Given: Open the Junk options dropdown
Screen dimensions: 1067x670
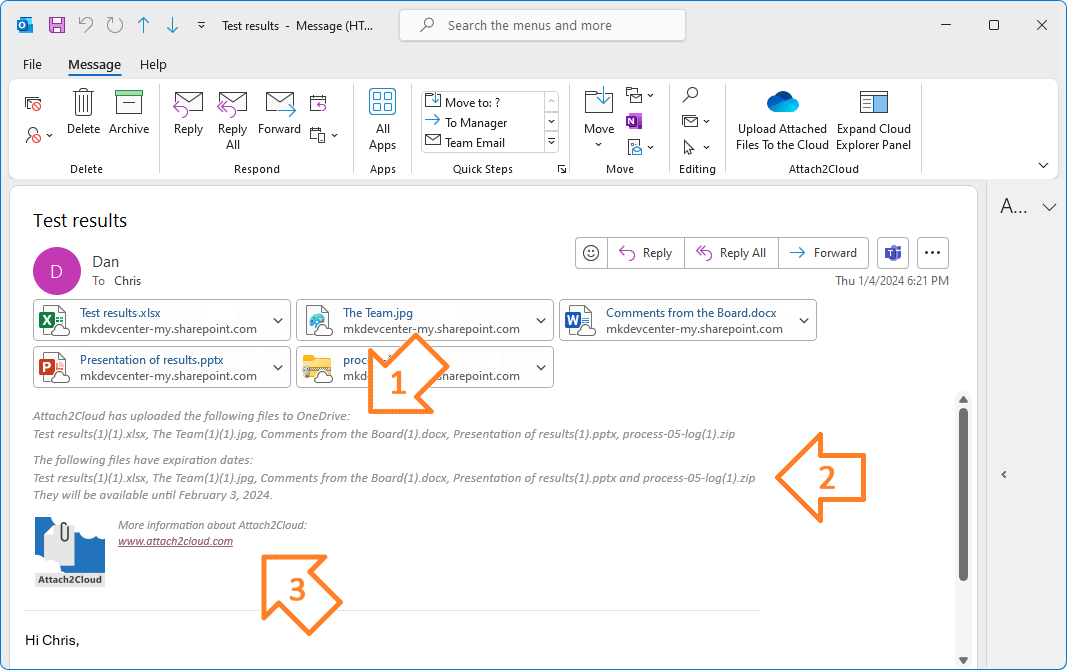Looking at the screenshot, I should (39, 135).
